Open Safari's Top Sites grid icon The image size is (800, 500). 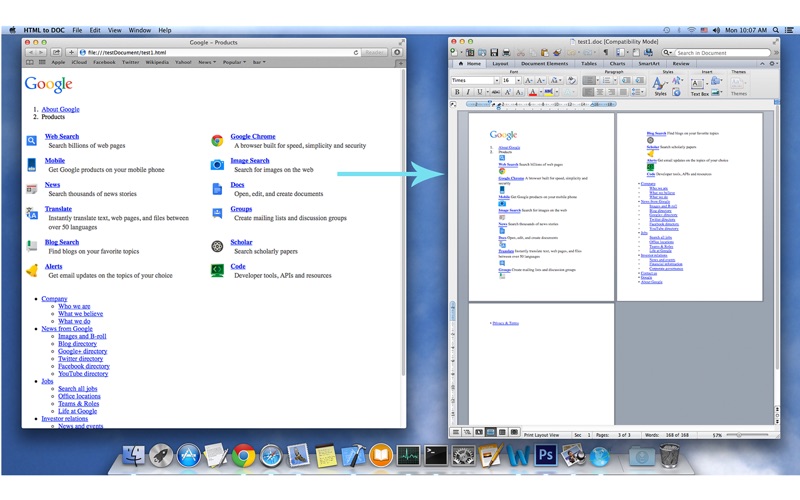[42, 62]
